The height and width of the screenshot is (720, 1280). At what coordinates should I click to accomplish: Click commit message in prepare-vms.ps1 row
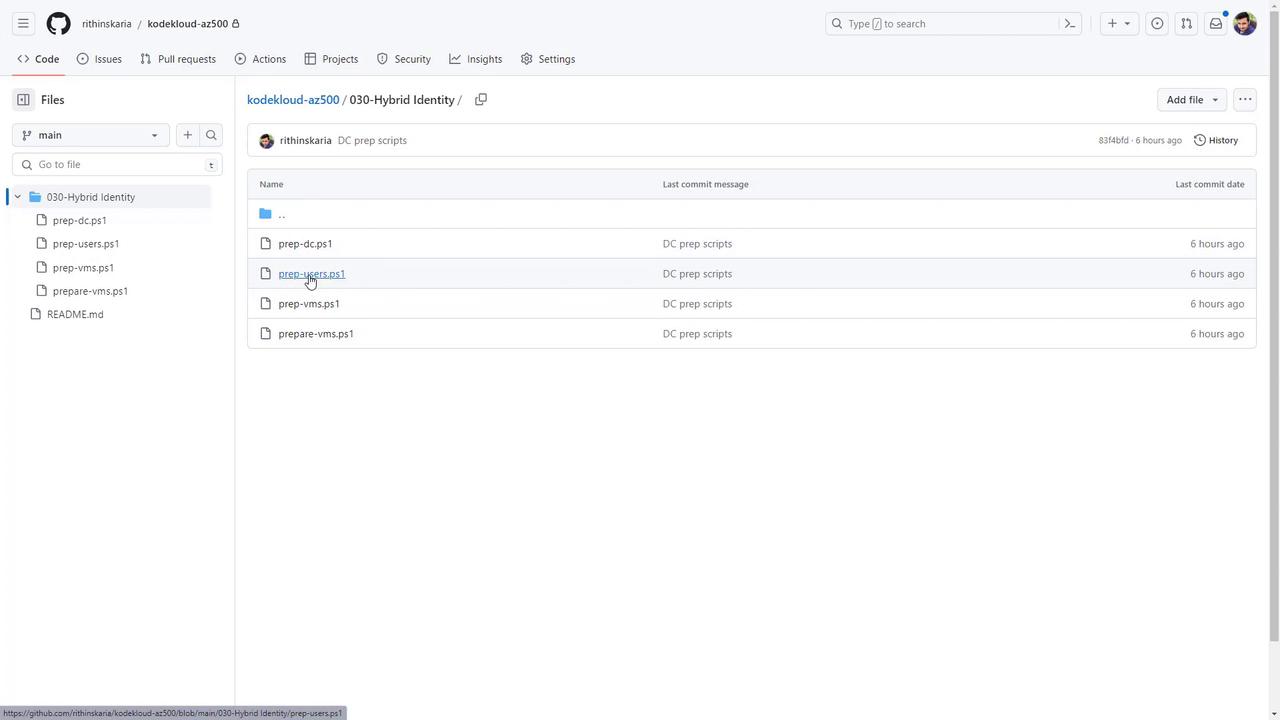coord(697,334)
